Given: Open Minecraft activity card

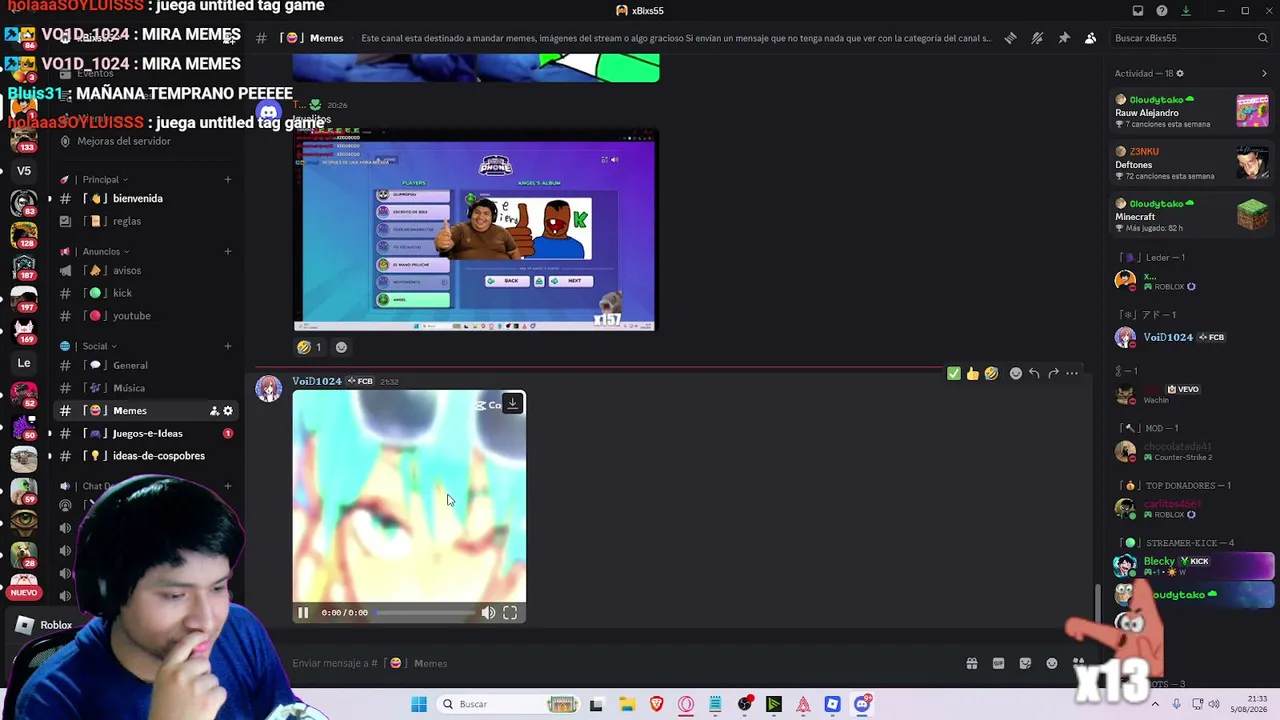Looking at the screenshot, I should point(1192,216).
